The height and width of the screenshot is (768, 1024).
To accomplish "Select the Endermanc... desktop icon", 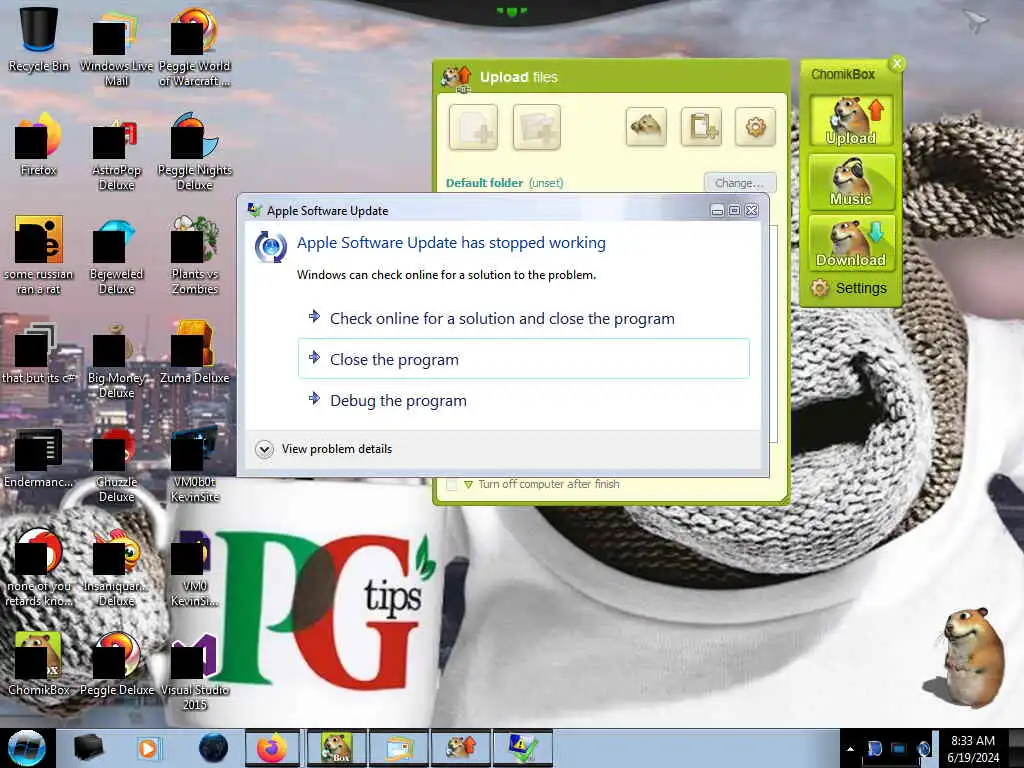I will click(x=39, y=458).
